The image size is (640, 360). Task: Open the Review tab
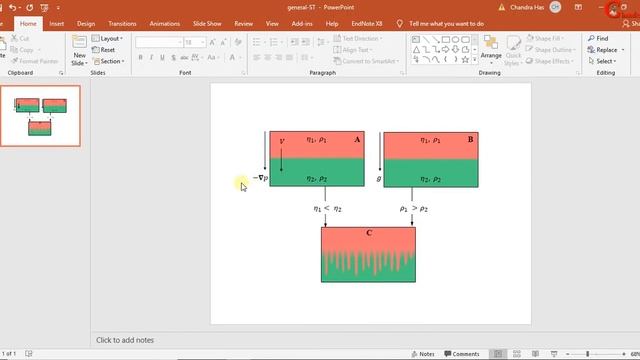pos(243,24)
